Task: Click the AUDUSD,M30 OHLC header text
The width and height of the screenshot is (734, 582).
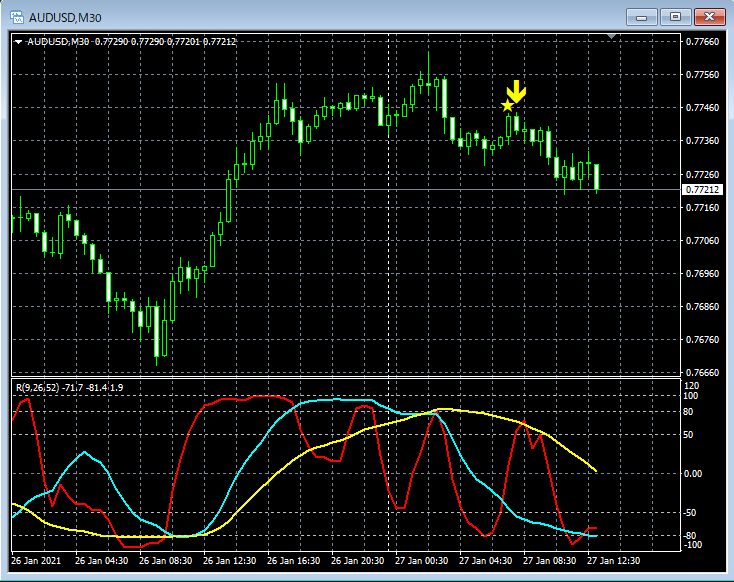Action: tap(131, 42)
